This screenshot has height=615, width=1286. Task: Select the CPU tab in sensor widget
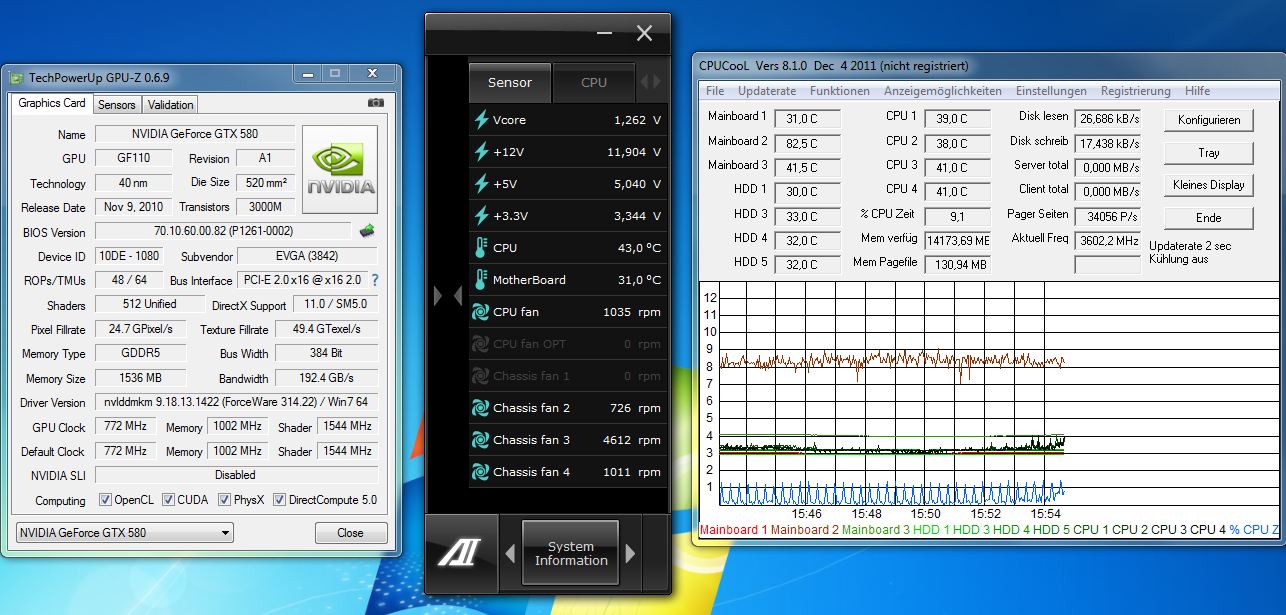tap(594, 83)
